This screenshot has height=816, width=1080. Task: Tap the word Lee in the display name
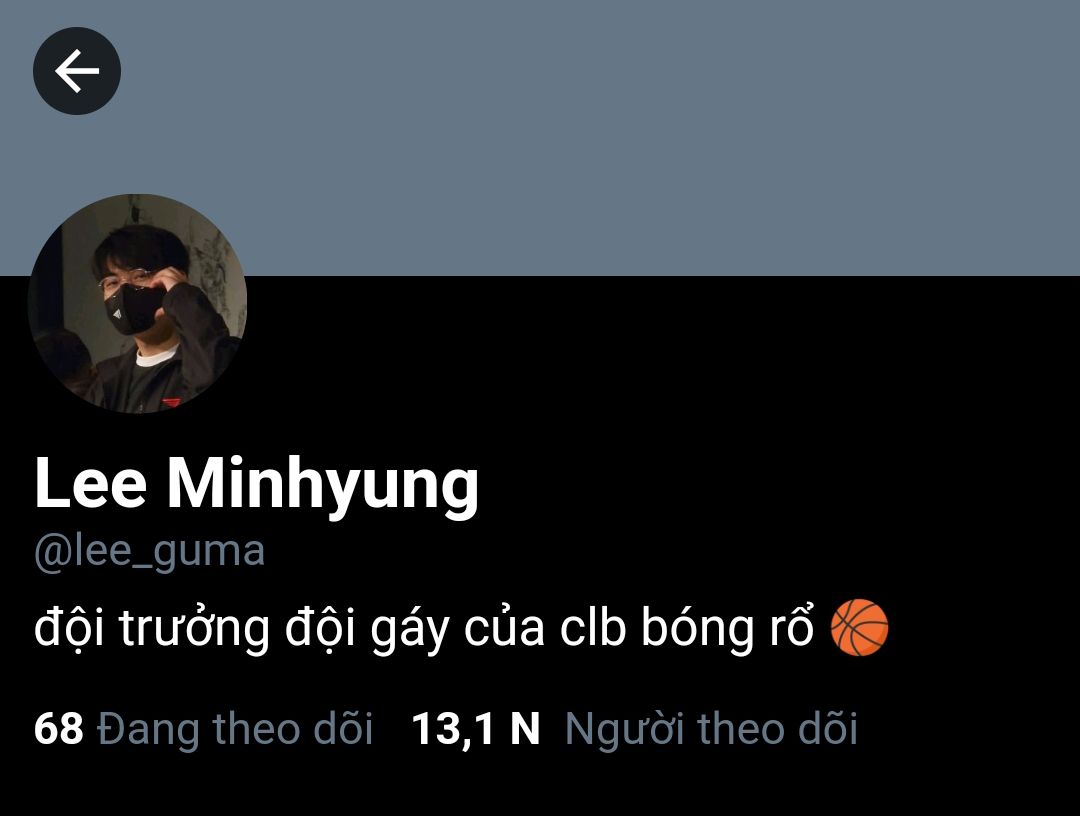pos(91,483)
